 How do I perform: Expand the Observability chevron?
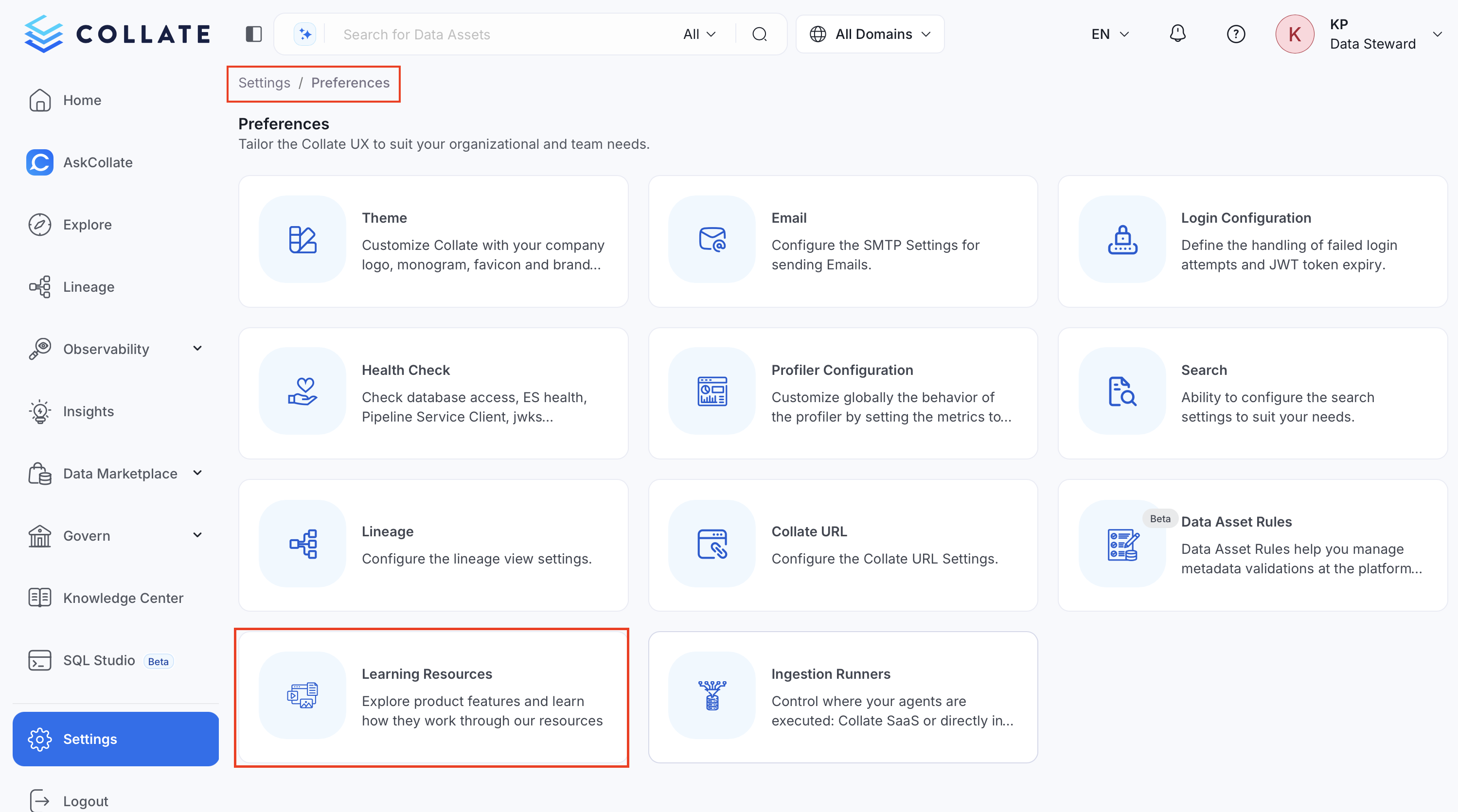pyautogui.click(x=197, y=349)
